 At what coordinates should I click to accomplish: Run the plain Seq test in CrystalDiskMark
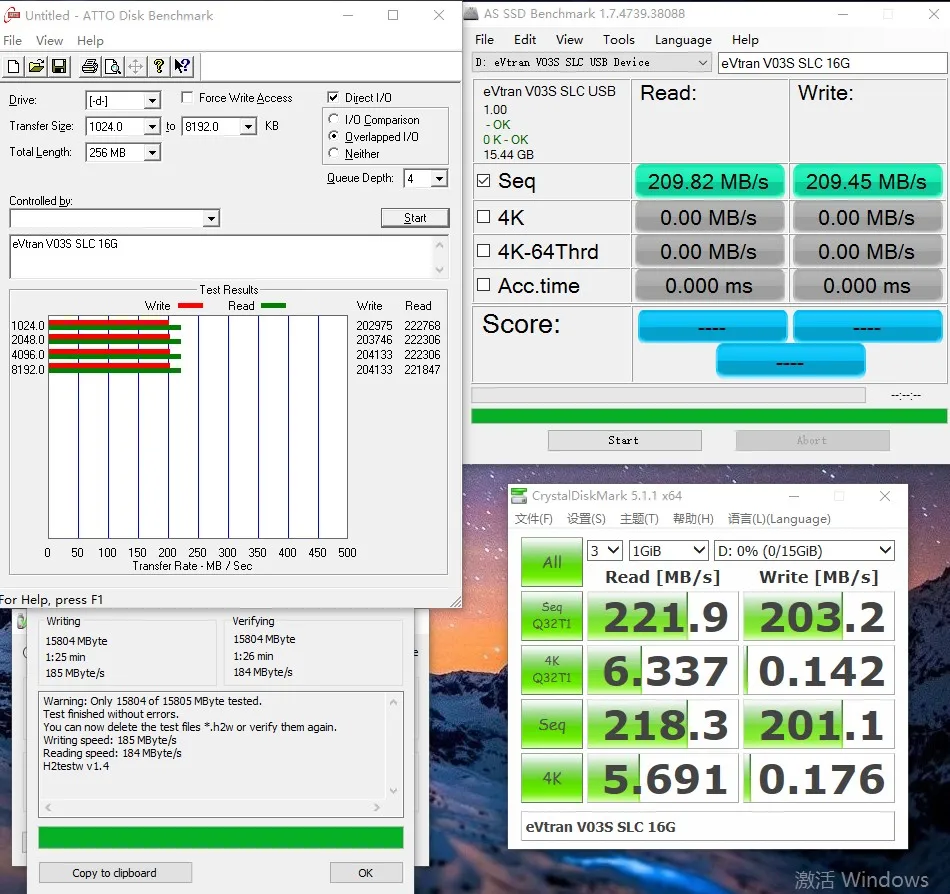coord(552,724)
